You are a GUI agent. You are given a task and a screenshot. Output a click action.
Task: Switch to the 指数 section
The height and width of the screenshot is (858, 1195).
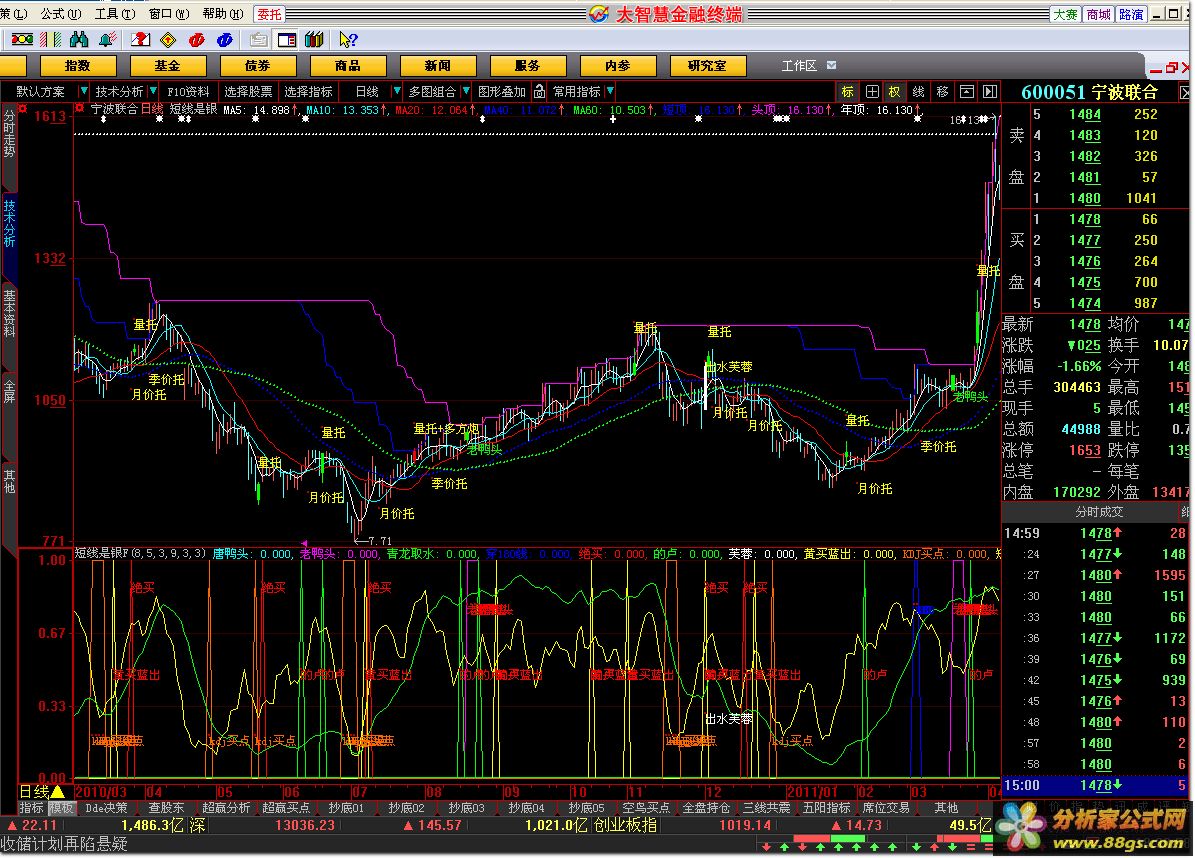78,66
